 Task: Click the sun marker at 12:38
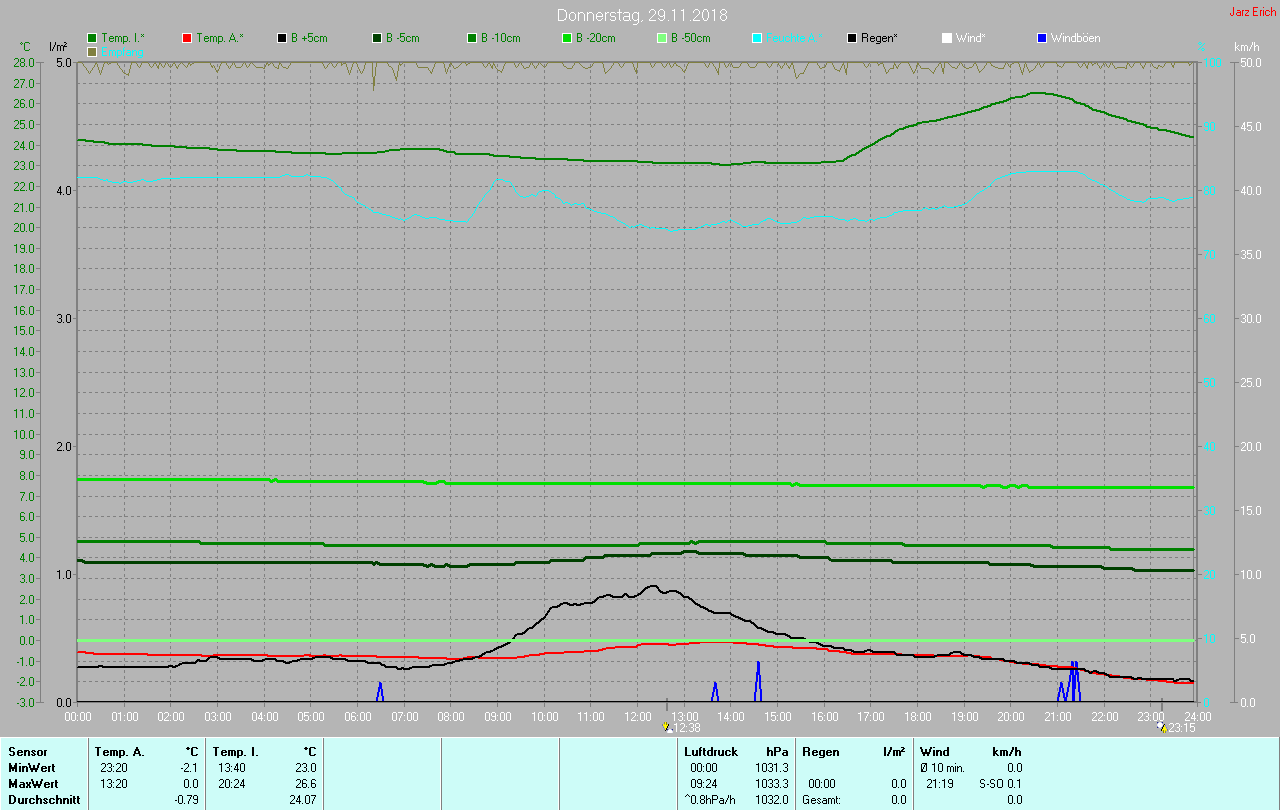point(667,727)
